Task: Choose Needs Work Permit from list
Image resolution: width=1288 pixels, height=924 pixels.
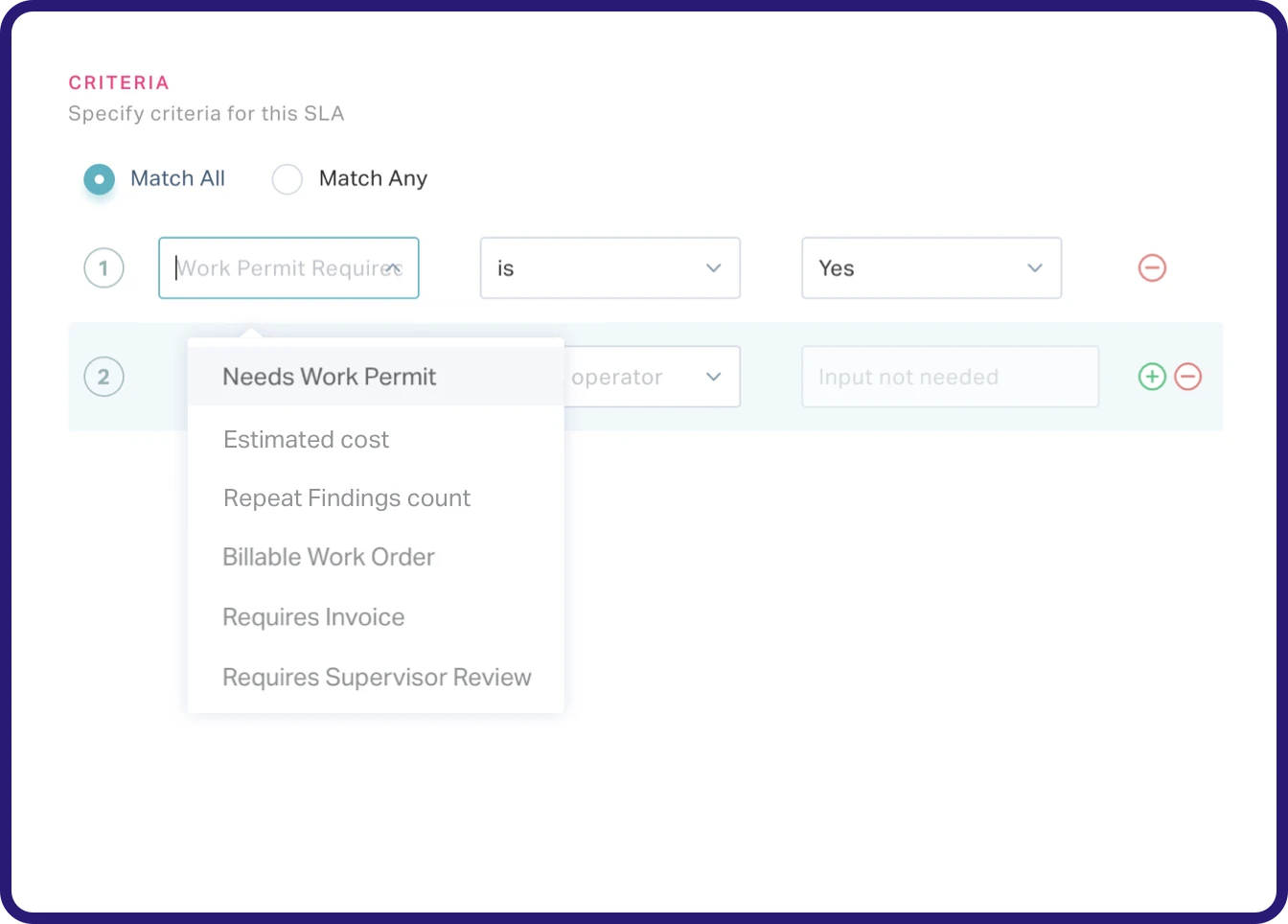Action: click(x=329, y=377)
